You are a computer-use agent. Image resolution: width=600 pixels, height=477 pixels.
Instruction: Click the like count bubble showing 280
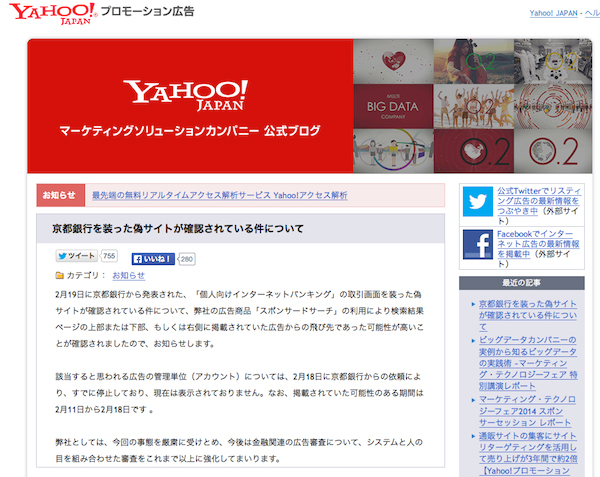186,259
